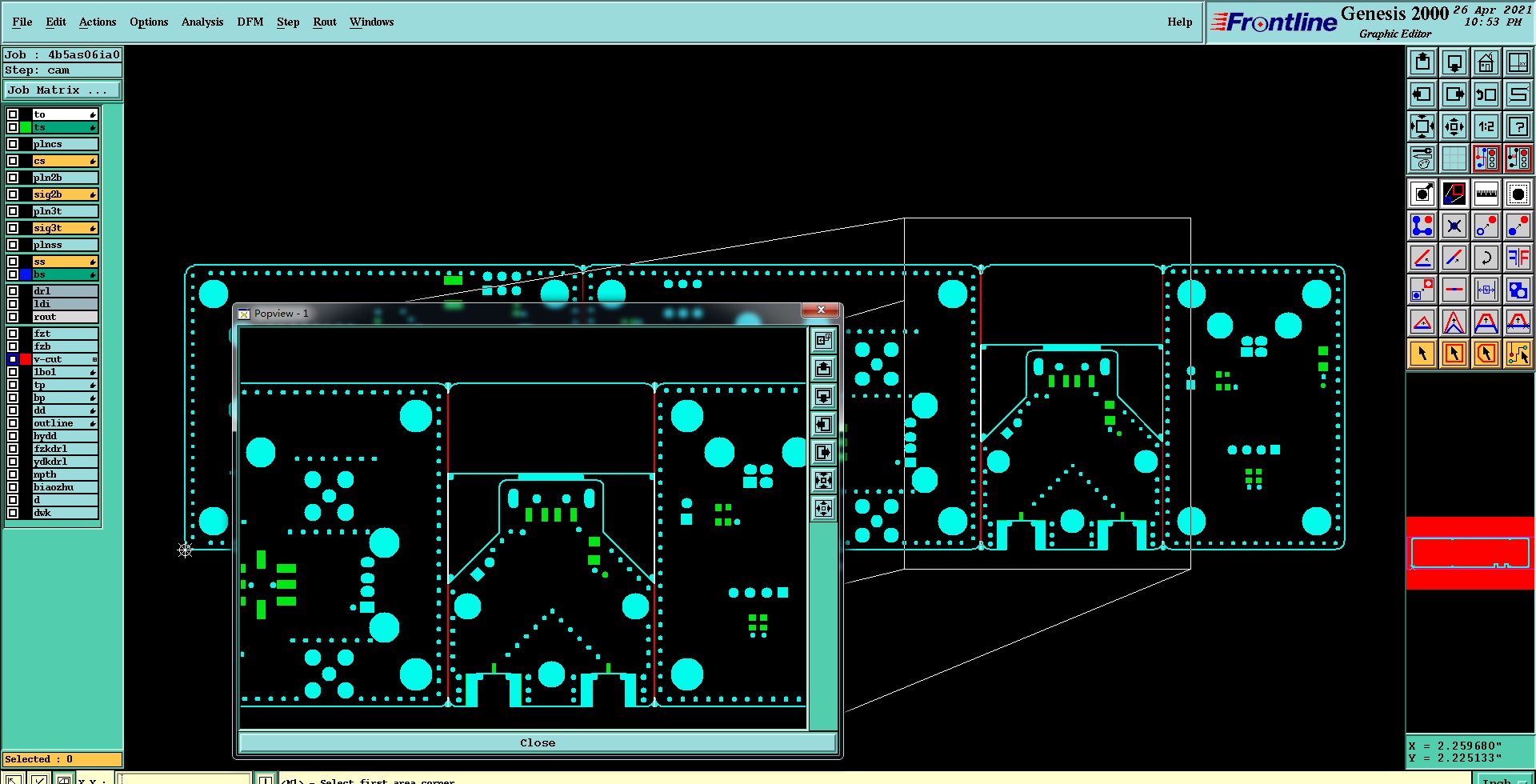The width and height of the screenshot is (1536, 784).
Task: Select the rectangle area selection arrow tool
Action: (1454, 353)
